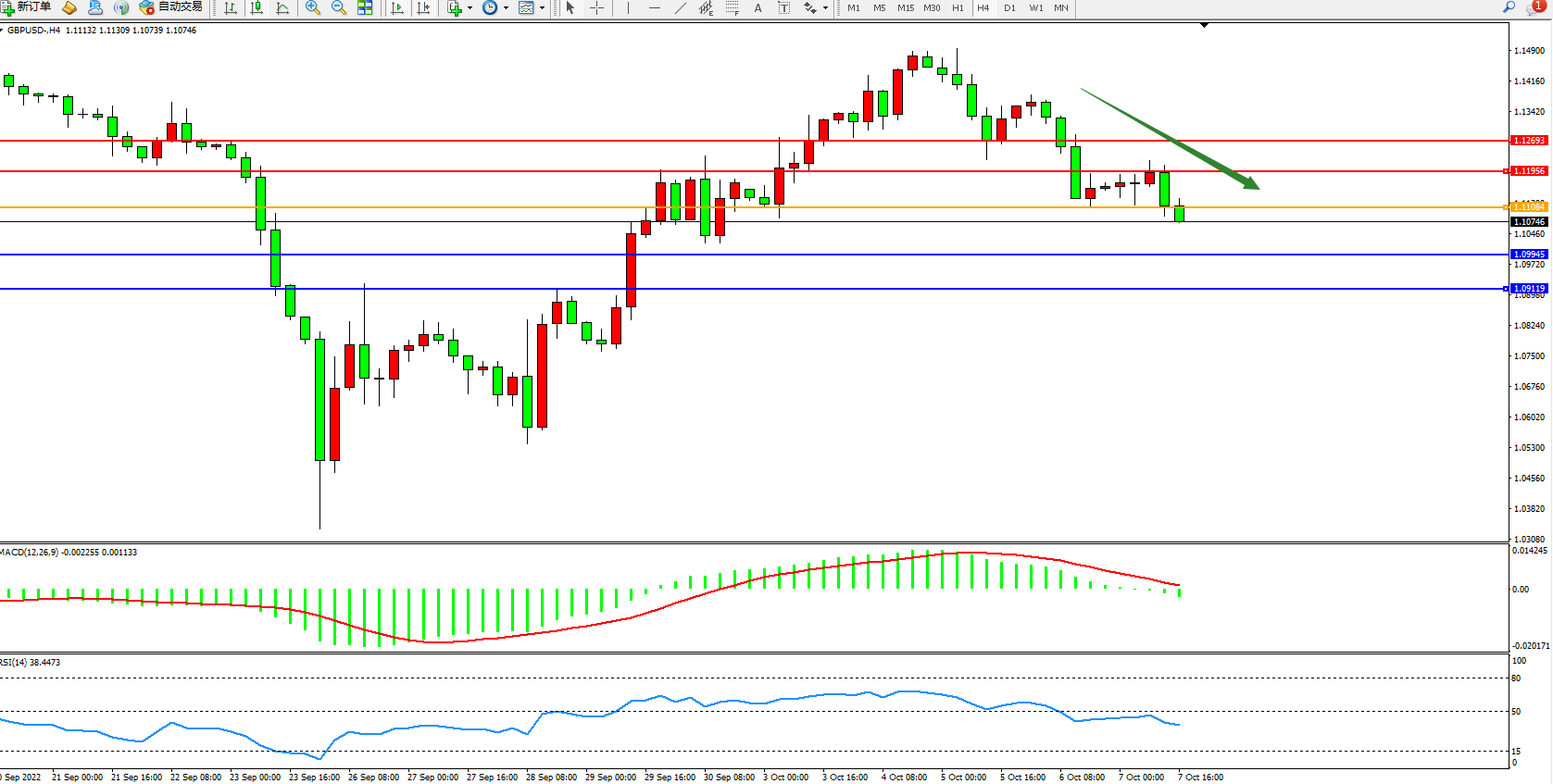Switch to the D1 timeframe
Screen dimensions: 1553x784
[x=1009, y=7]
